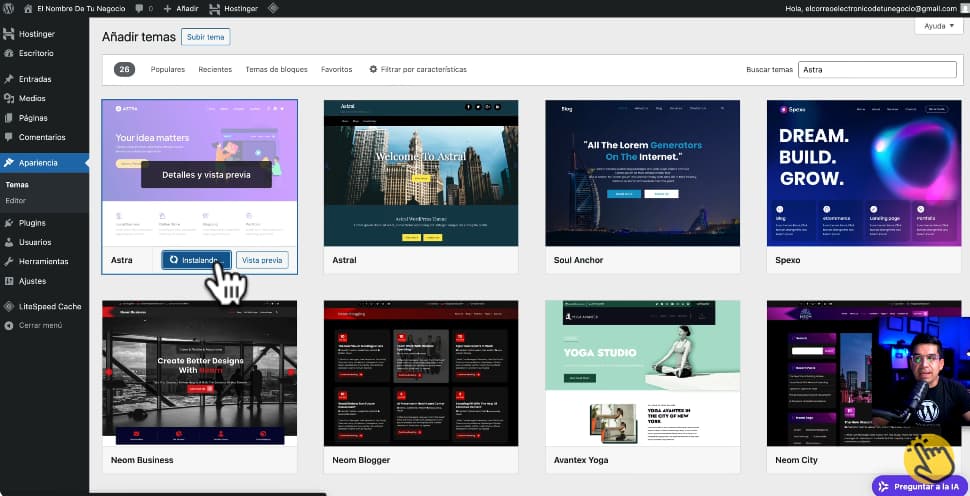Click the Instalando button for Astra
Image resolution: width=970 pixels, height=496 pixels.
pyautogui.click(x=197, y=260)
